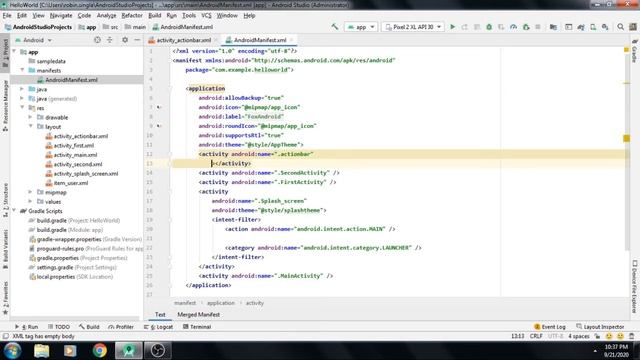Click the Stop square icon in toolbar
This screenshot has width=640, height=360.
[x=538, y=27]
